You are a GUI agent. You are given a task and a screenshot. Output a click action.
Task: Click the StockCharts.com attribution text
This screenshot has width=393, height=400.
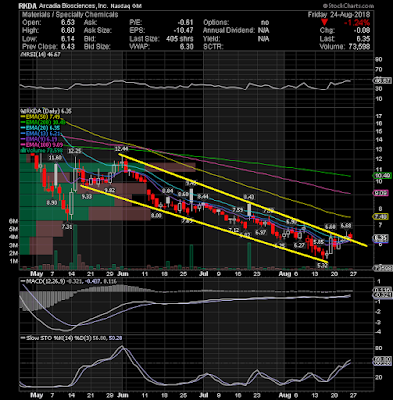pos(348,6)
